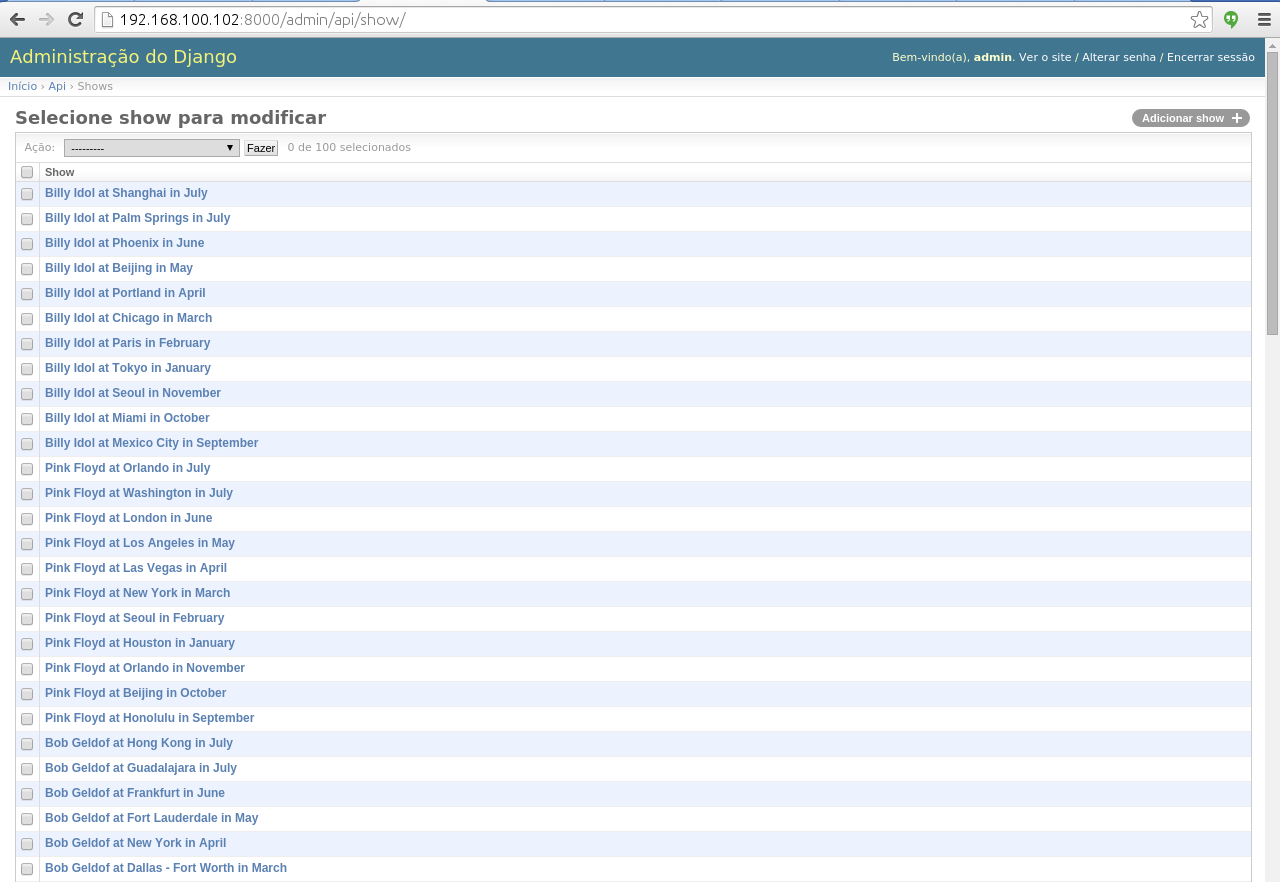Screen dimensions: 1280x882
Task: Open Bob Geldof at Dallas - Fort Worth
Action: (166, 868)
